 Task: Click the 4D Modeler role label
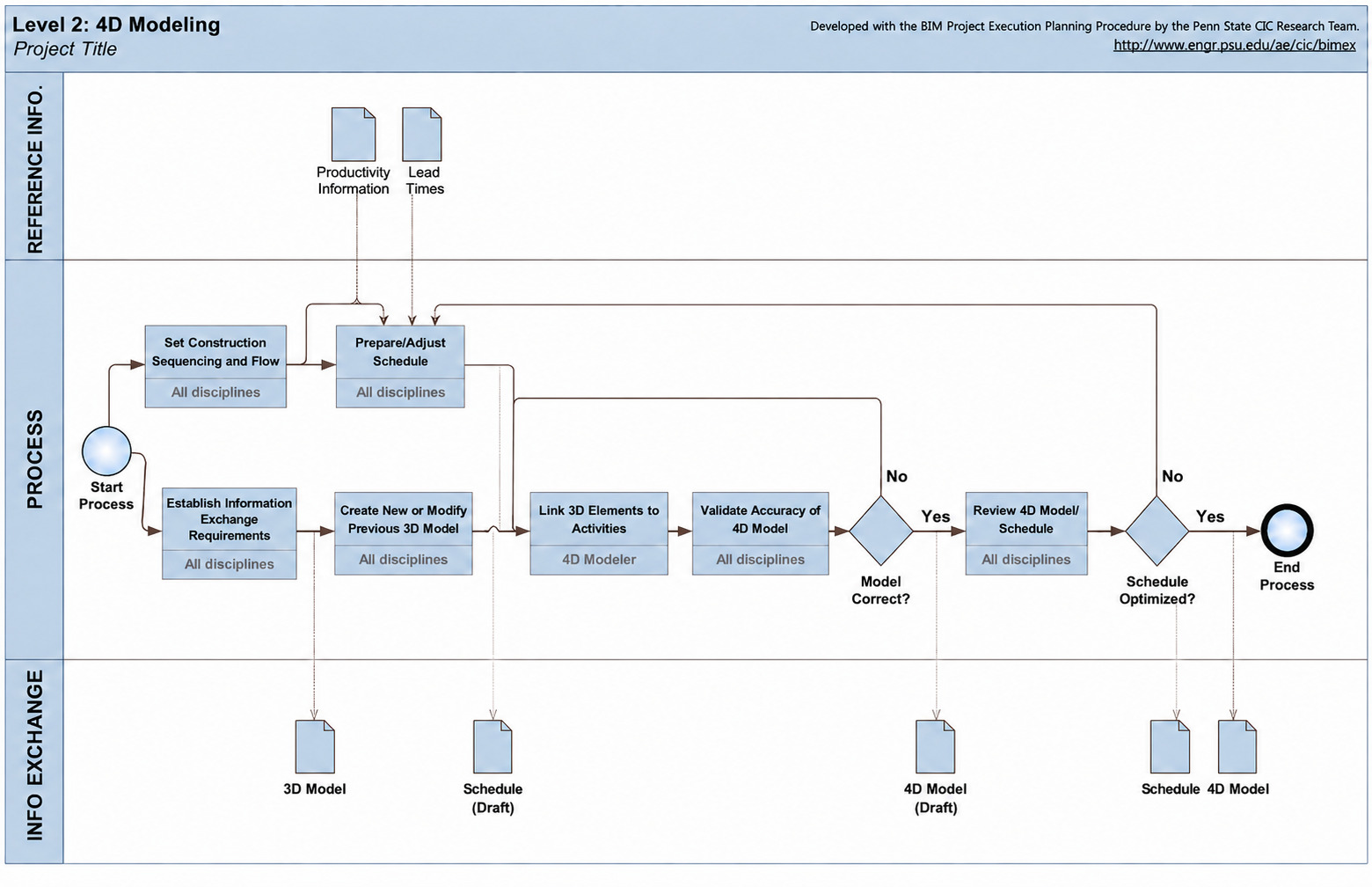click(599, 560)
